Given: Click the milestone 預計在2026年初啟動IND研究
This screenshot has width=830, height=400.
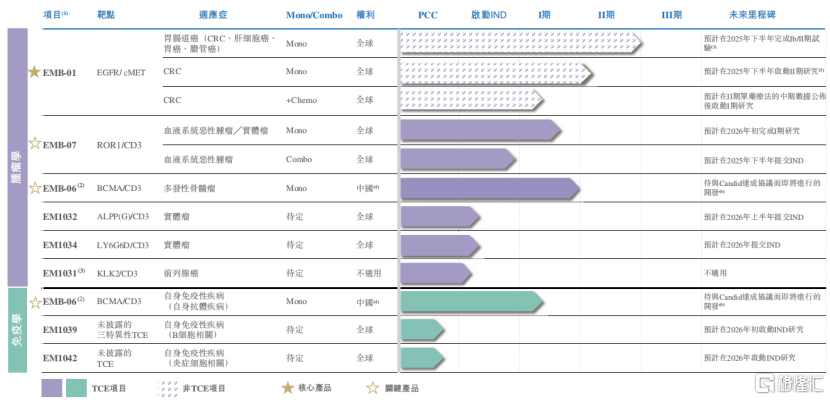Looking at the screenshot, I should [753, 330].
